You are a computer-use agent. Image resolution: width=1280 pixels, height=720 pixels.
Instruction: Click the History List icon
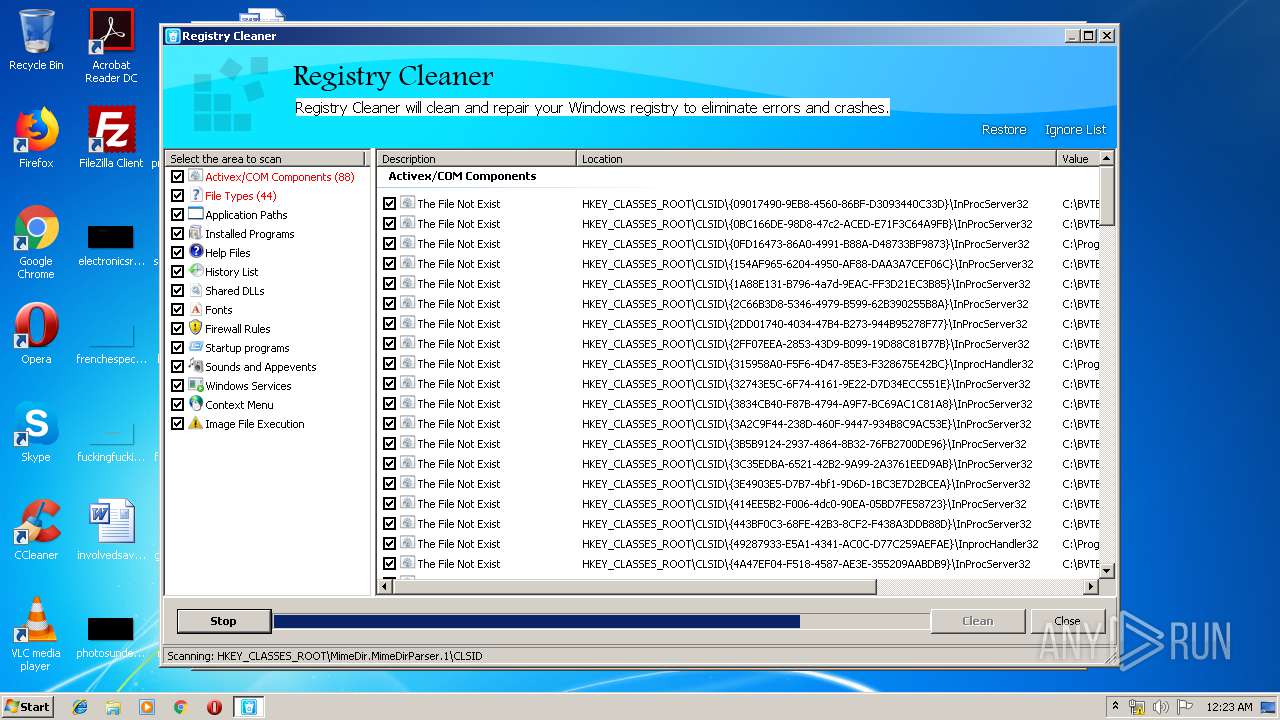tap(196, 271)
